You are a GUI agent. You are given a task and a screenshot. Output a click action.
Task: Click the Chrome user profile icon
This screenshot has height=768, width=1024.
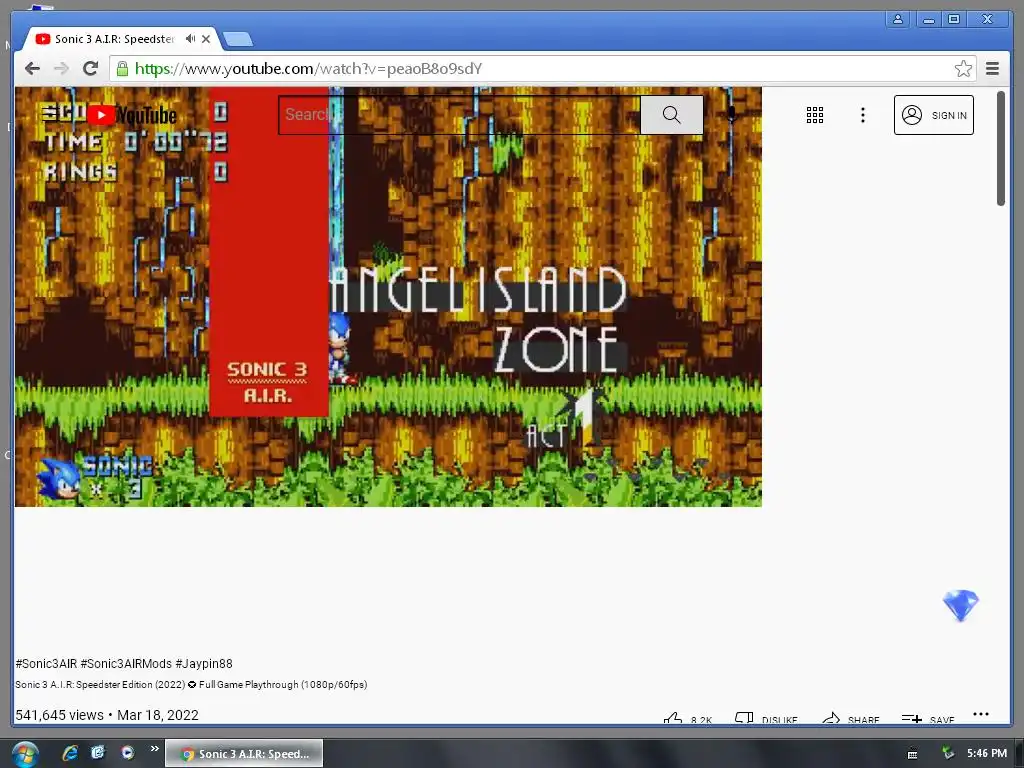click(x=898, y=20)
